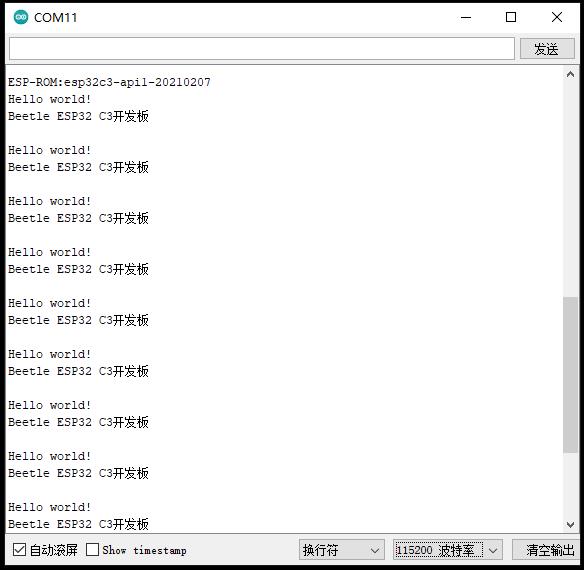This screenshot has height=570, width=584.
Task: Click the chevron arrow of baud rate combo
Action: (493, 550)
